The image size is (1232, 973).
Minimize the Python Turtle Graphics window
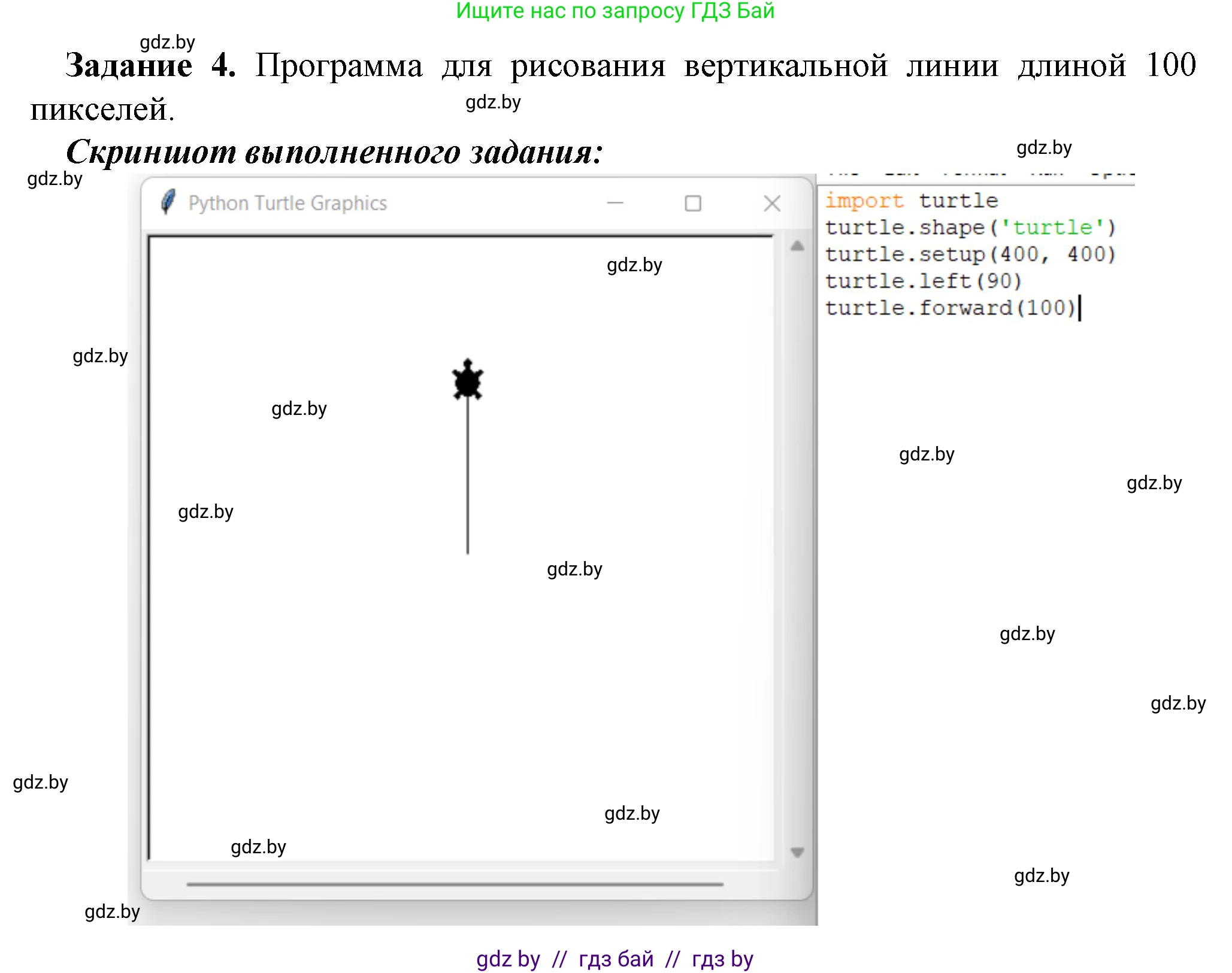pyautogui.click(x=615, y=203)
